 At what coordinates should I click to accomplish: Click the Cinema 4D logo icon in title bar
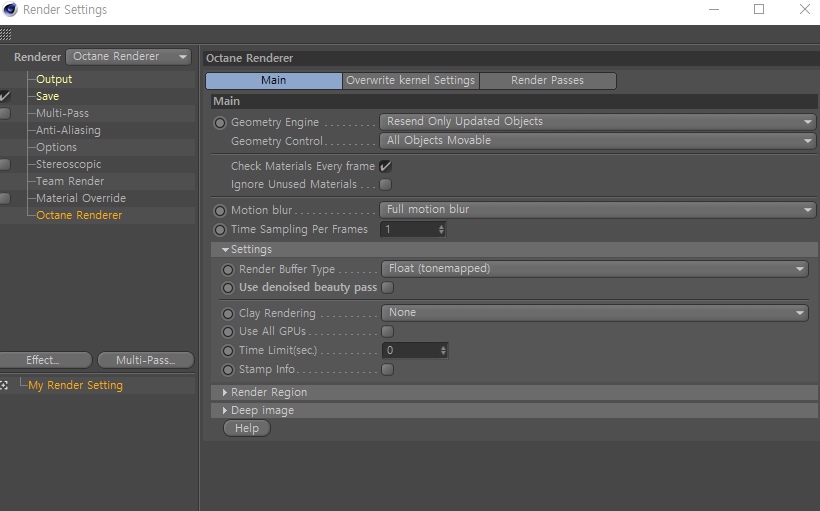pos(10,9)
